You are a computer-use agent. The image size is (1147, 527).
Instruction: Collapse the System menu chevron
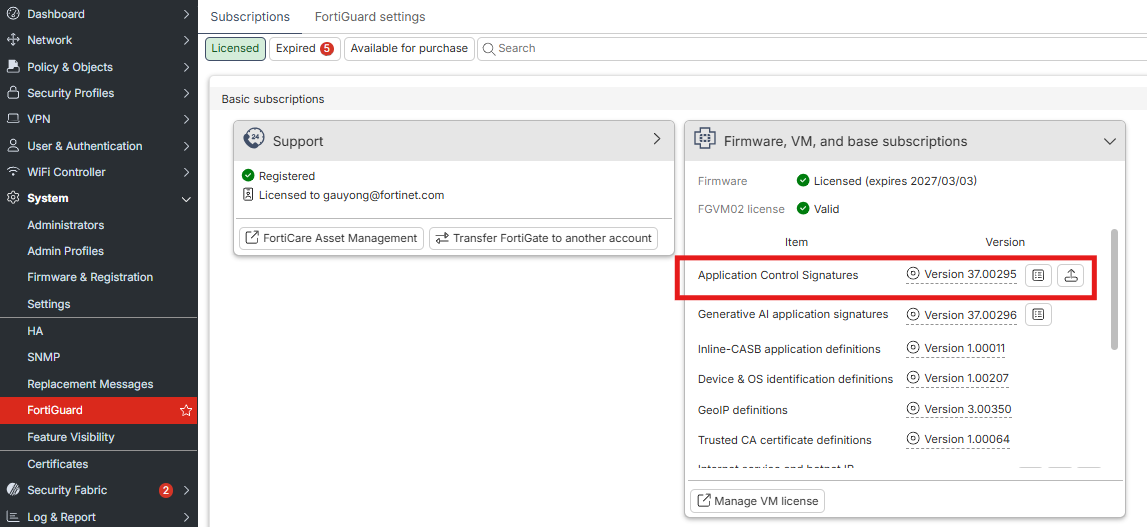(x=187, y=199)
